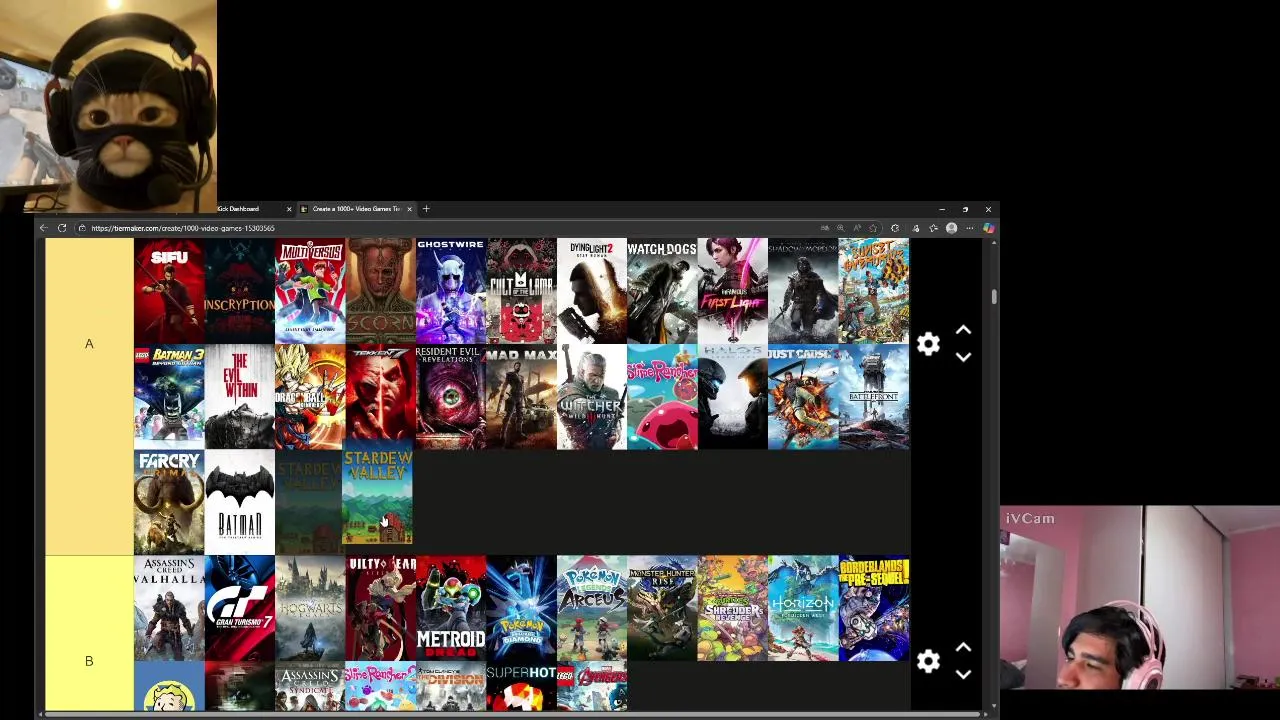This screenshot has height=720, width=1280.
Task: Select the MultiVersus game cover
Action: (x=310, y=291)
